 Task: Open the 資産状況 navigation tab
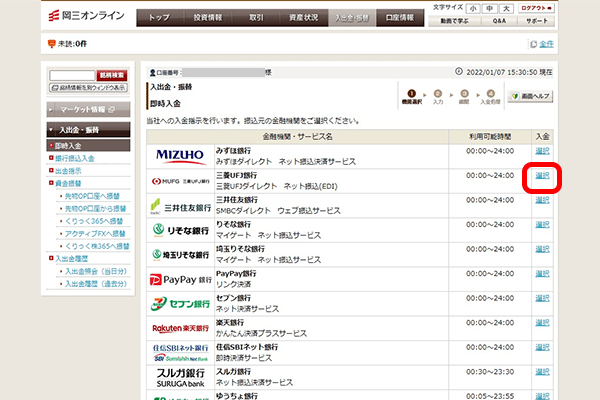tap(304, 18)
